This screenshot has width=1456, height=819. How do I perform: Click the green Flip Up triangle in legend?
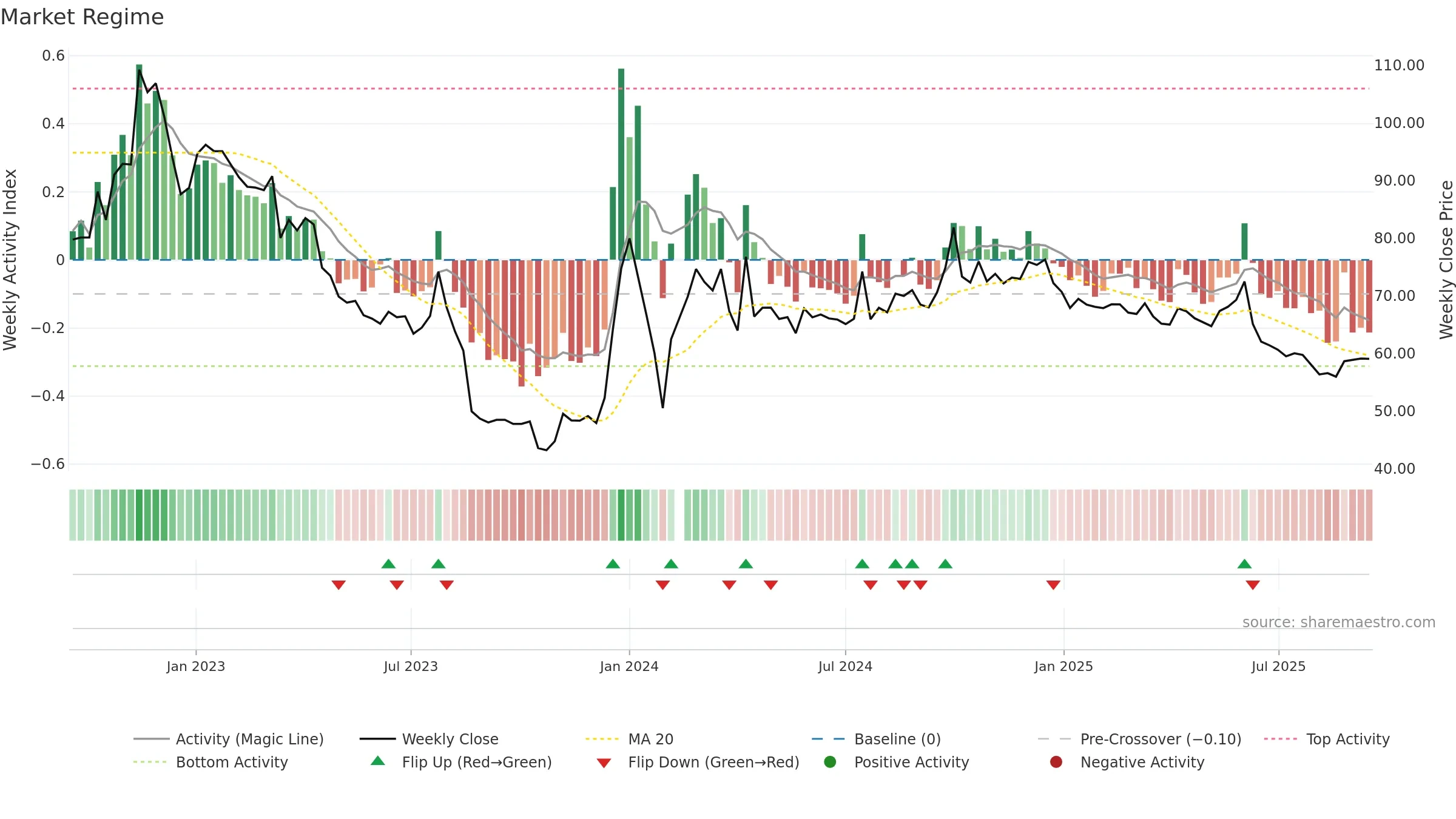(x=378, y=761)
